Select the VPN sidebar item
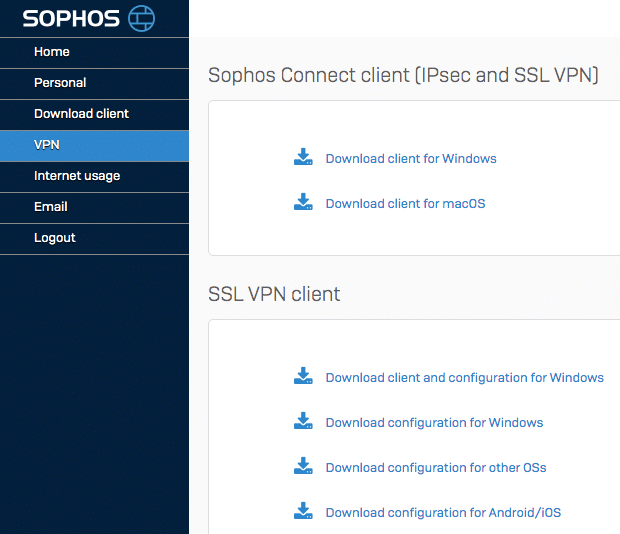Image resolution: width=620 pixels, height=534 pixels. click(x=95, y=146)
